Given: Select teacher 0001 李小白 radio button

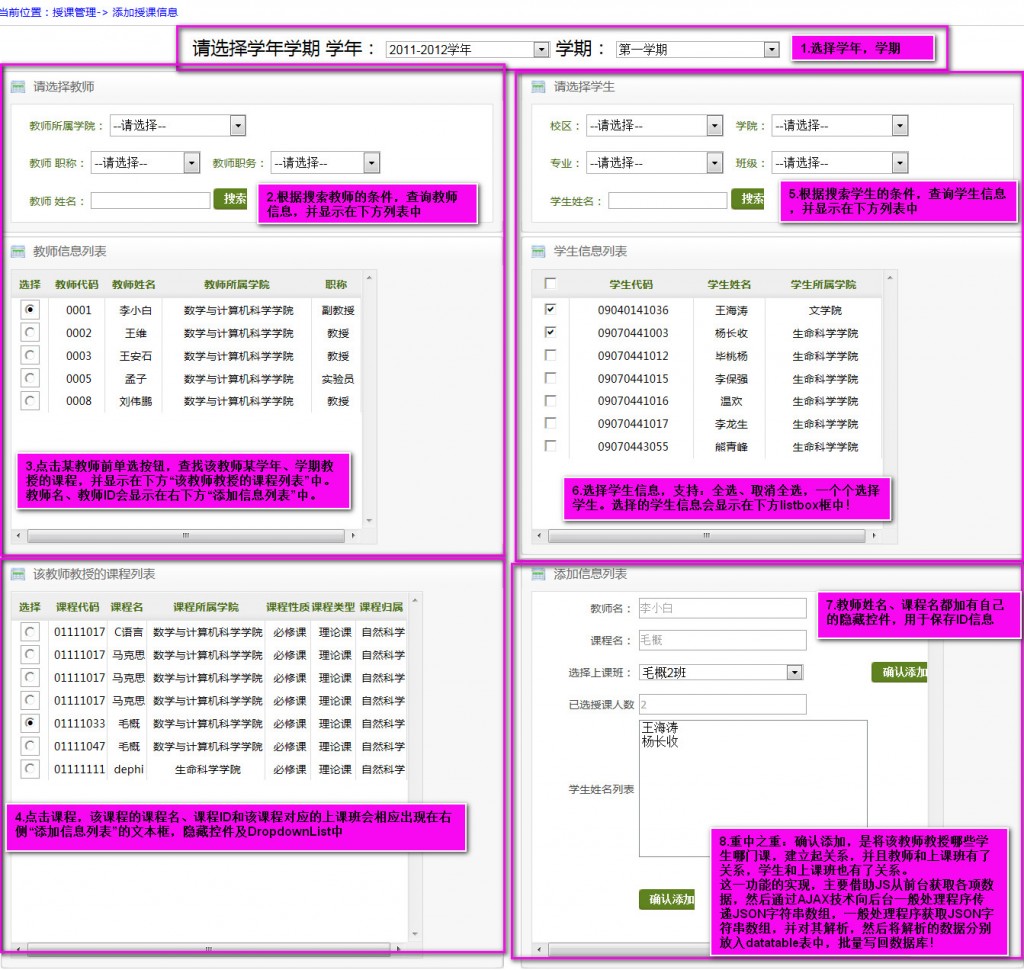Looking at the screenshot, I should (30, 309).
